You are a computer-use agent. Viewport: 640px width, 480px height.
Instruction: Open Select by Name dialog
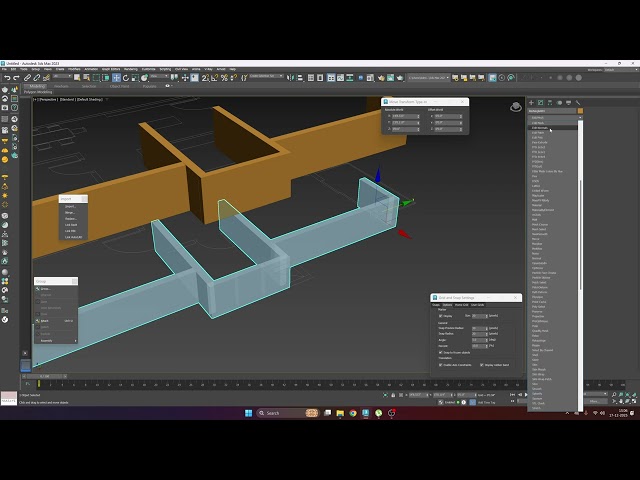(x=87, y=78)
